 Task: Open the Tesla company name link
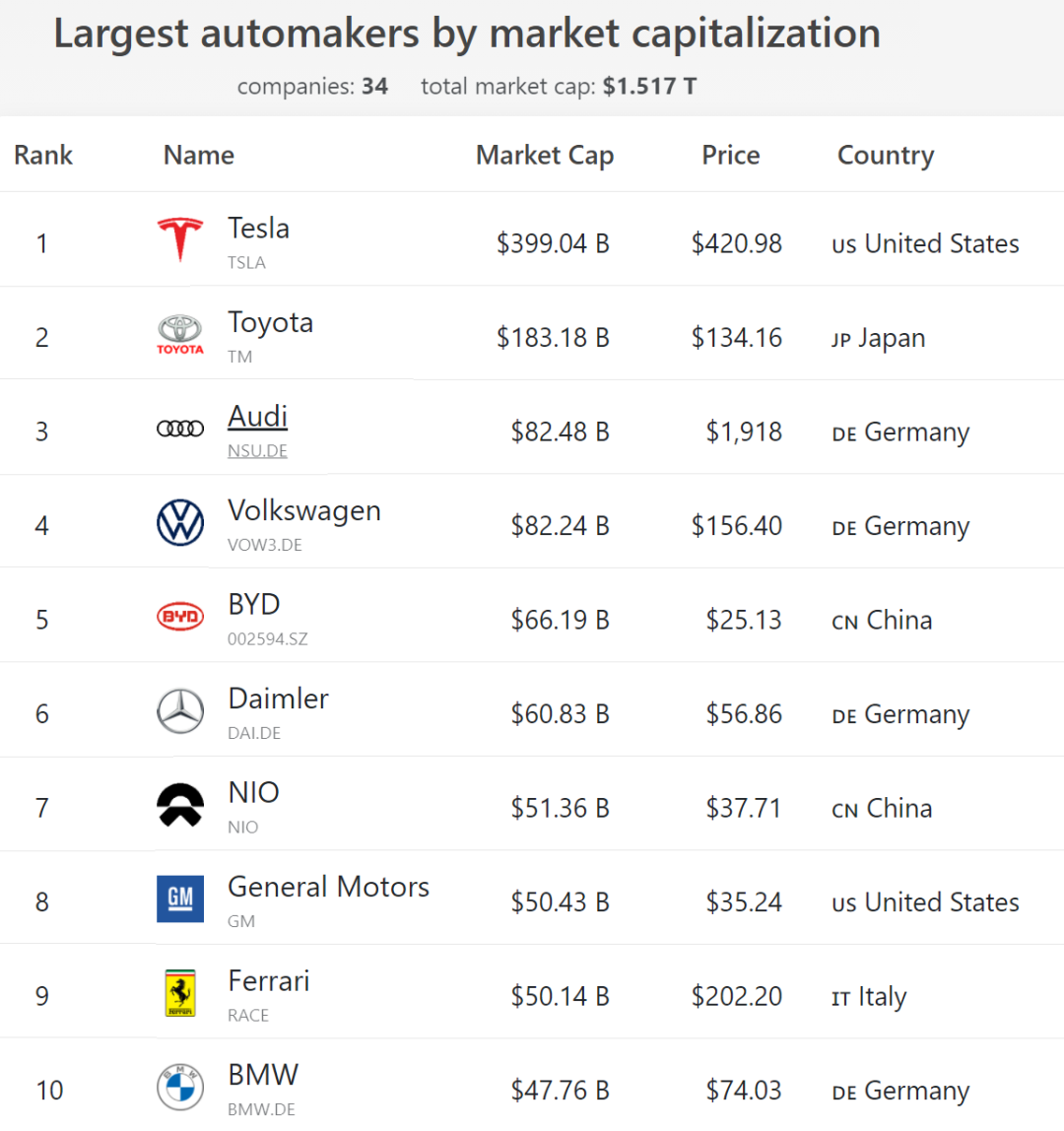tap(258, 229)
